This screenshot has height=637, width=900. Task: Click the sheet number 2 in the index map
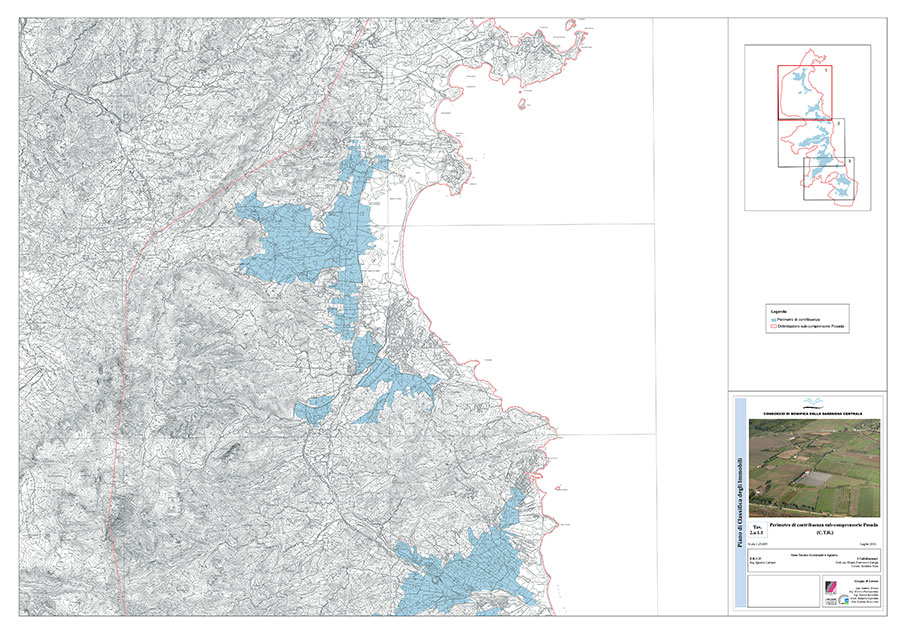tap(839, 123)
